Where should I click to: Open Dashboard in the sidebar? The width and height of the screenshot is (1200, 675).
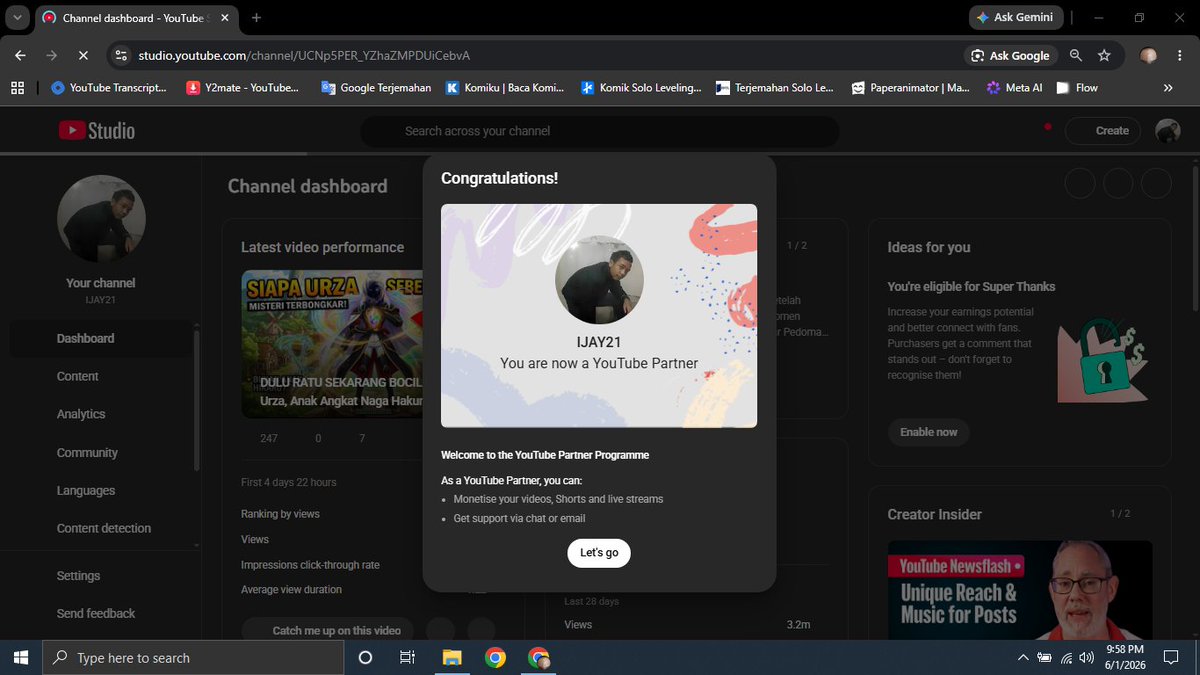pos(100,338)
